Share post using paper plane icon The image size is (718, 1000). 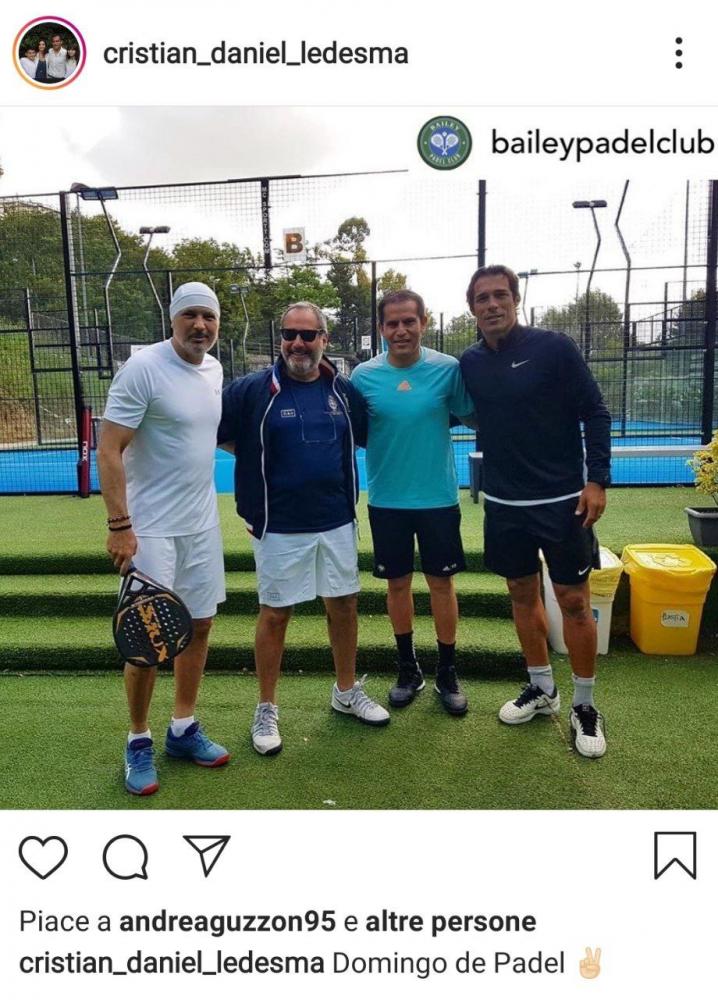206,855
